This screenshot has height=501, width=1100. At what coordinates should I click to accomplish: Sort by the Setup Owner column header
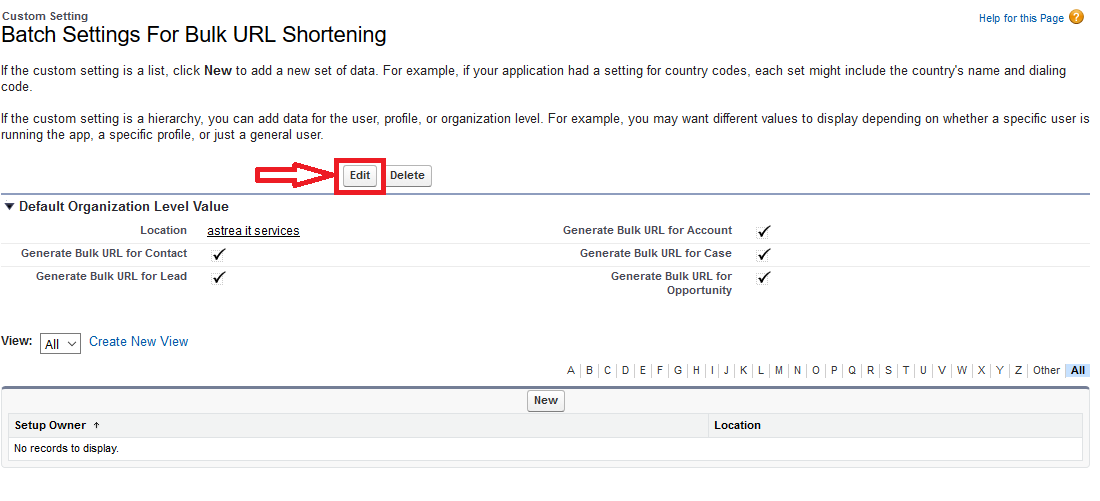pos(50,426)
